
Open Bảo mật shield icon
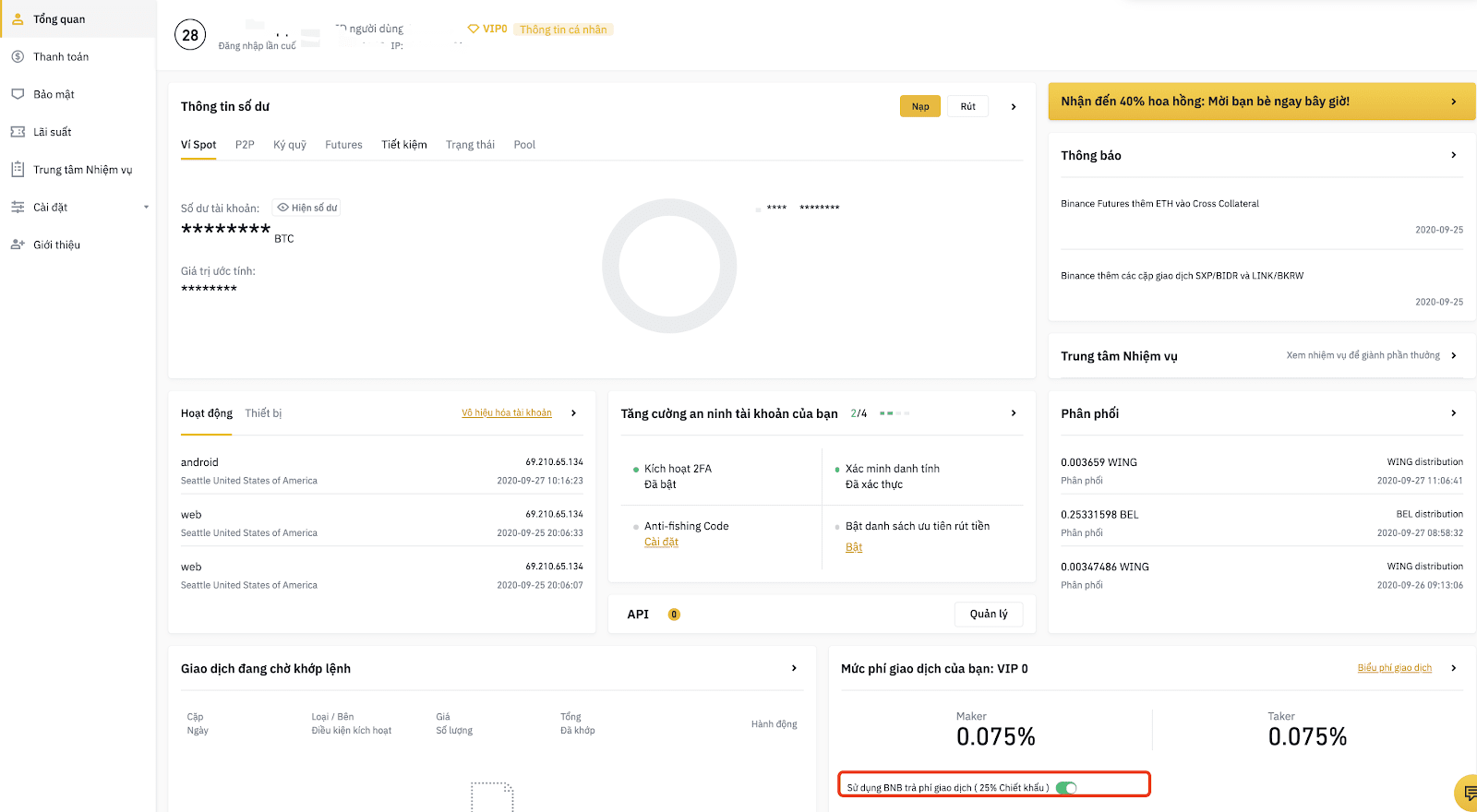click(x=18, y=94)
